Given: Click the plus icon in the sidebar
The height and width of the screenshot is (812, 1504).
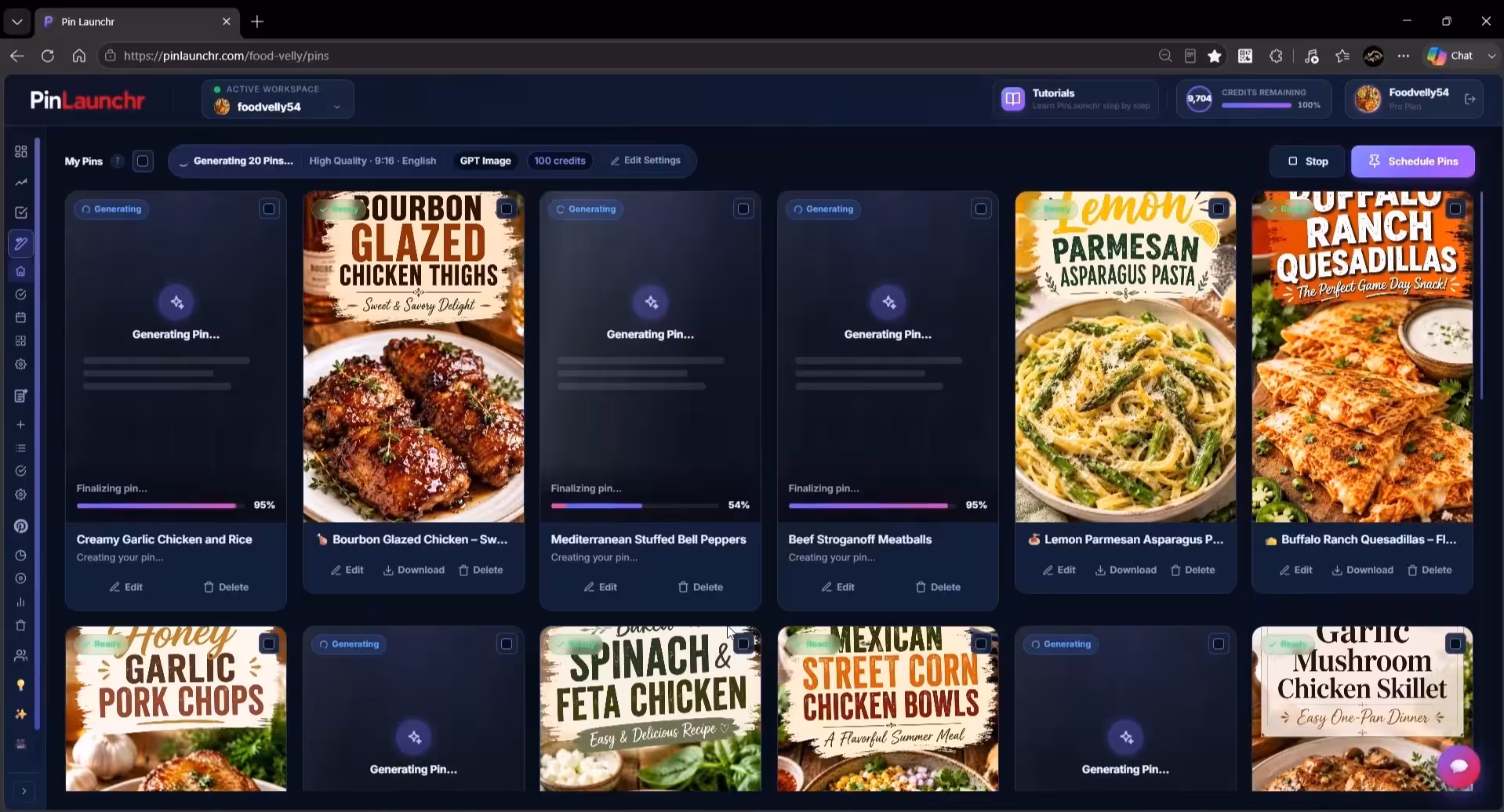Looking at the screenshot, I should click(21, 425).
